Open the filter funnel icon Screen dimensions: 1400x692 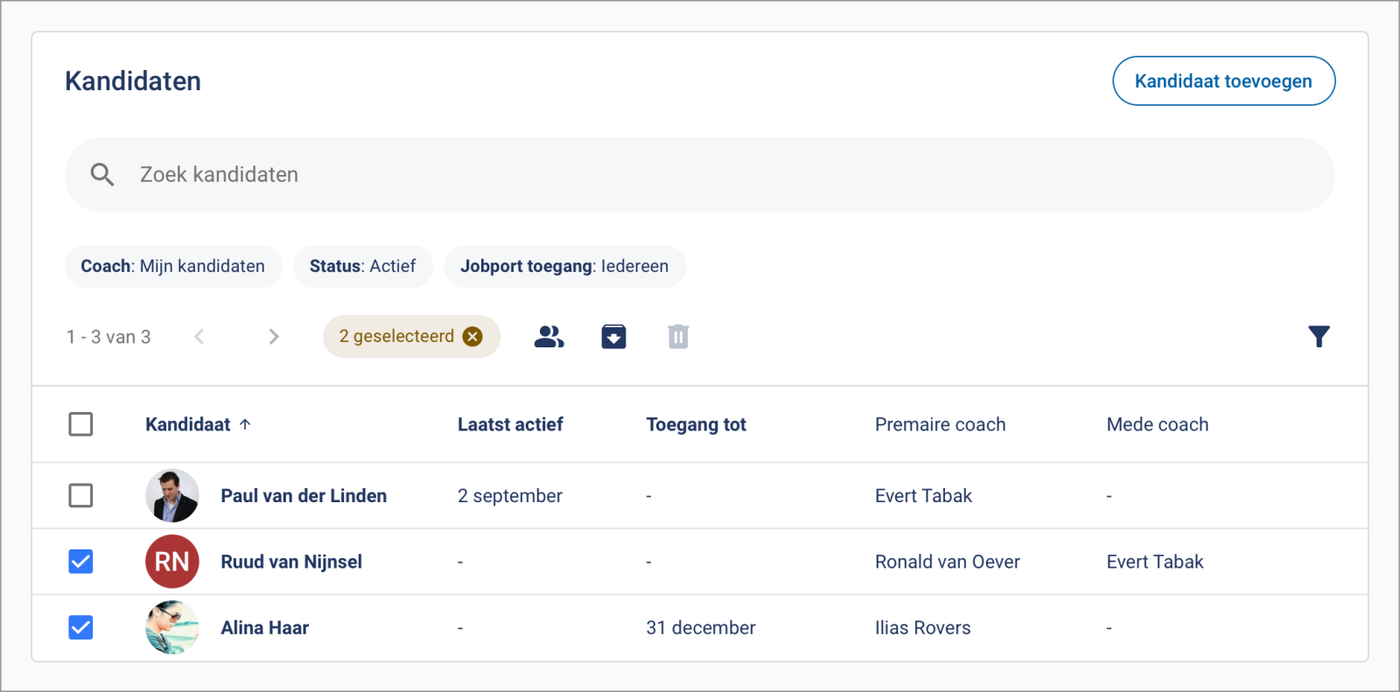tap(1319, 337)
